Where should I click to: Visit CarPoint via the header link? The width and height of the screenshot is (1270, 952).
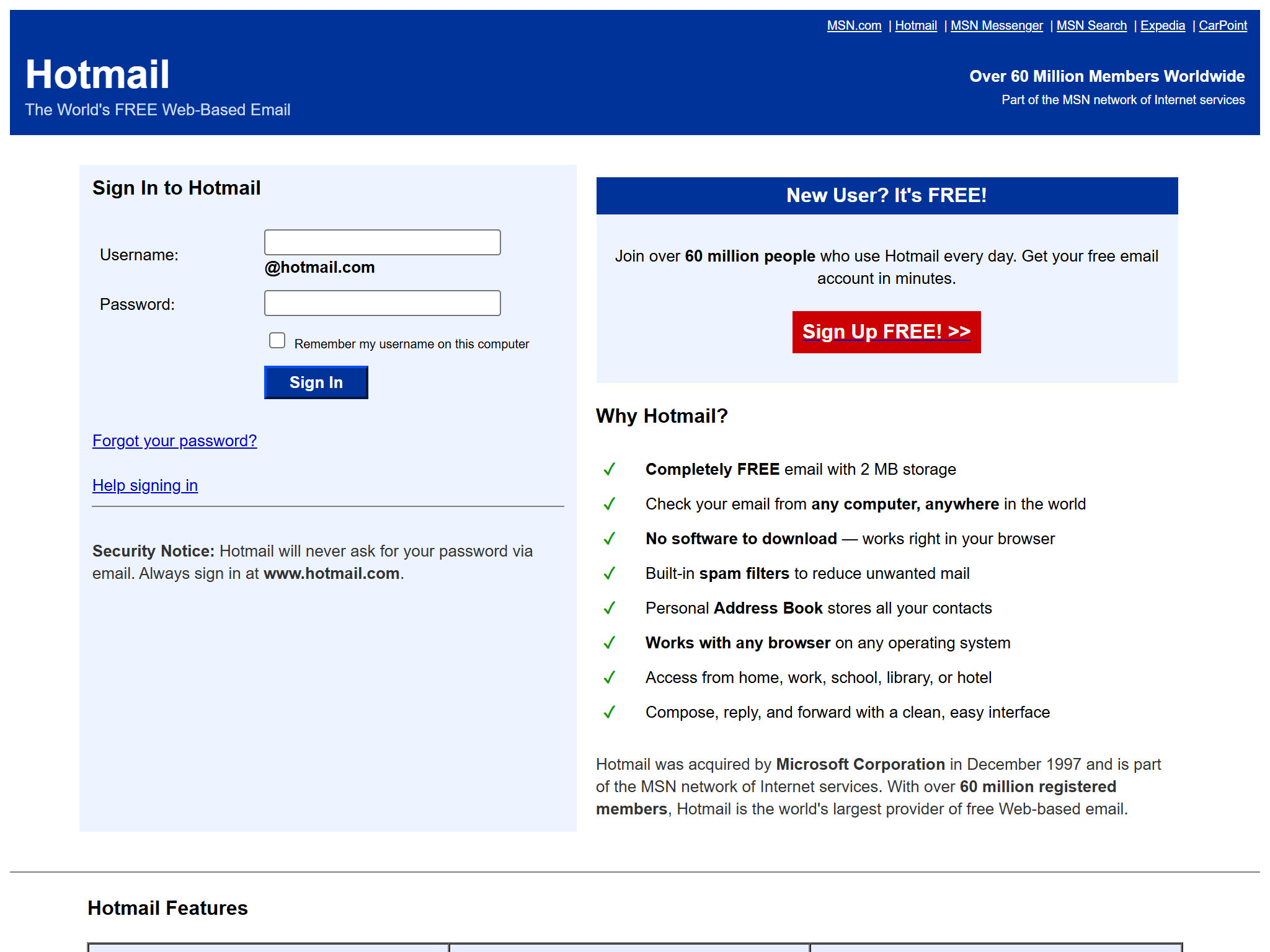click(1223, 25)
